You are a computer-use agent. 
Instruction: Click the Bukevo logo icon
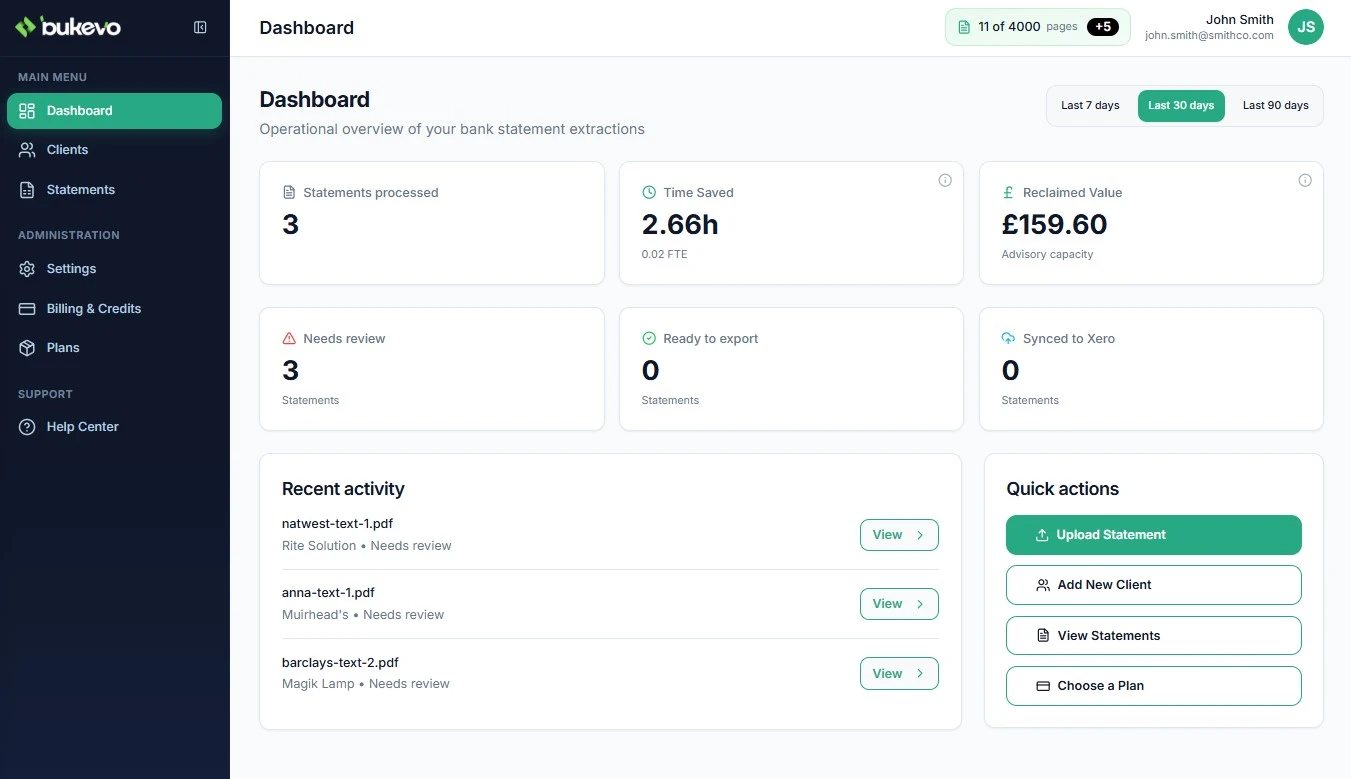25,27
